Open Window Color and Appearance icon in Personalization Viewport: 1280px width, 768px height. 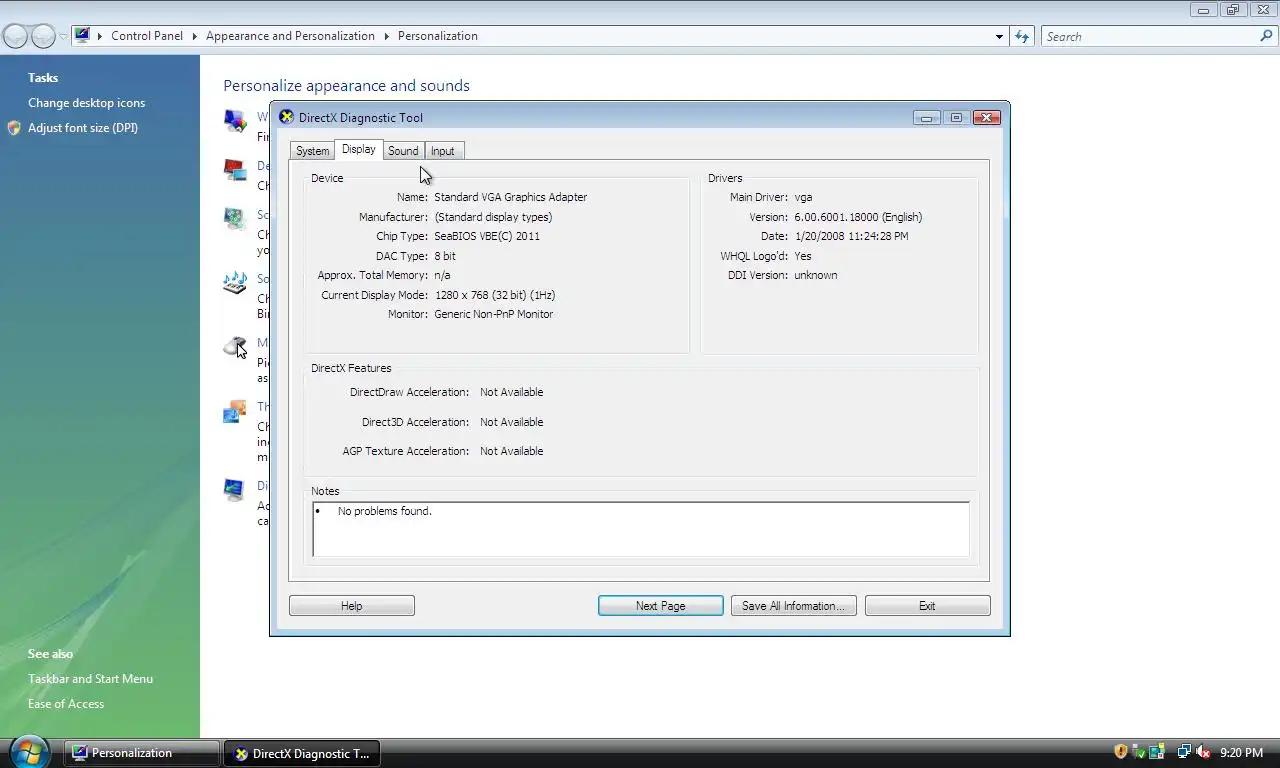click(235, 121)
